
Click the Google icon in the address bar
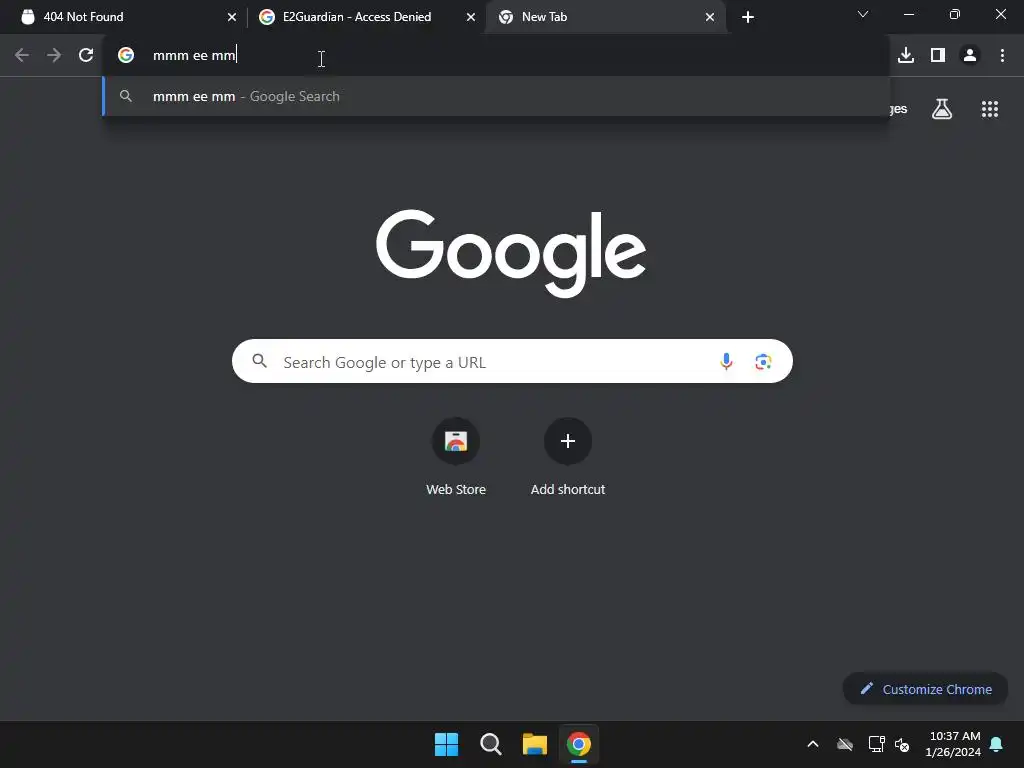(x=126, y=56)
